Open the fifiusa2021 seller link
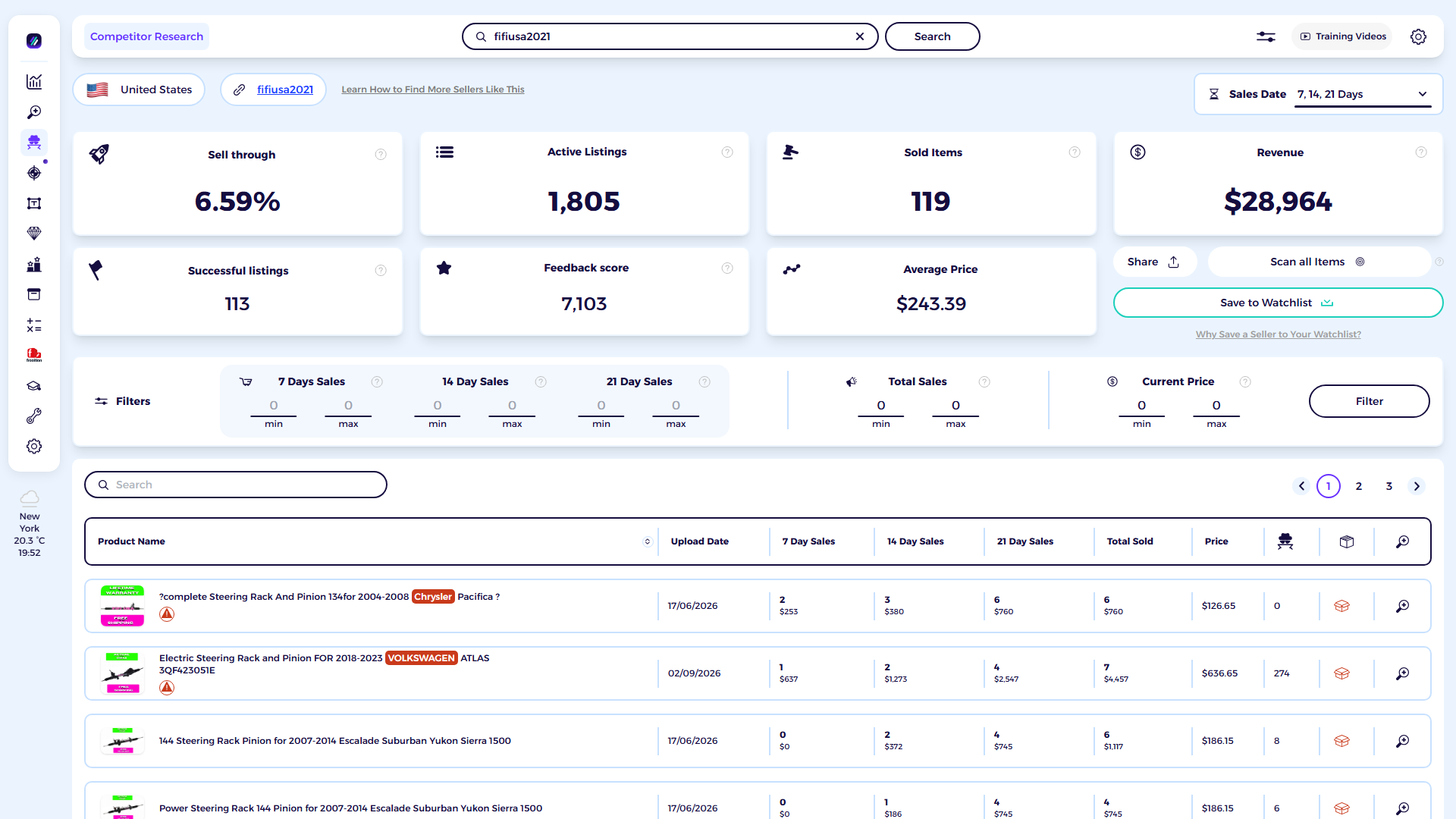This screenshot has height=819, width=1456. pos(285,89)
